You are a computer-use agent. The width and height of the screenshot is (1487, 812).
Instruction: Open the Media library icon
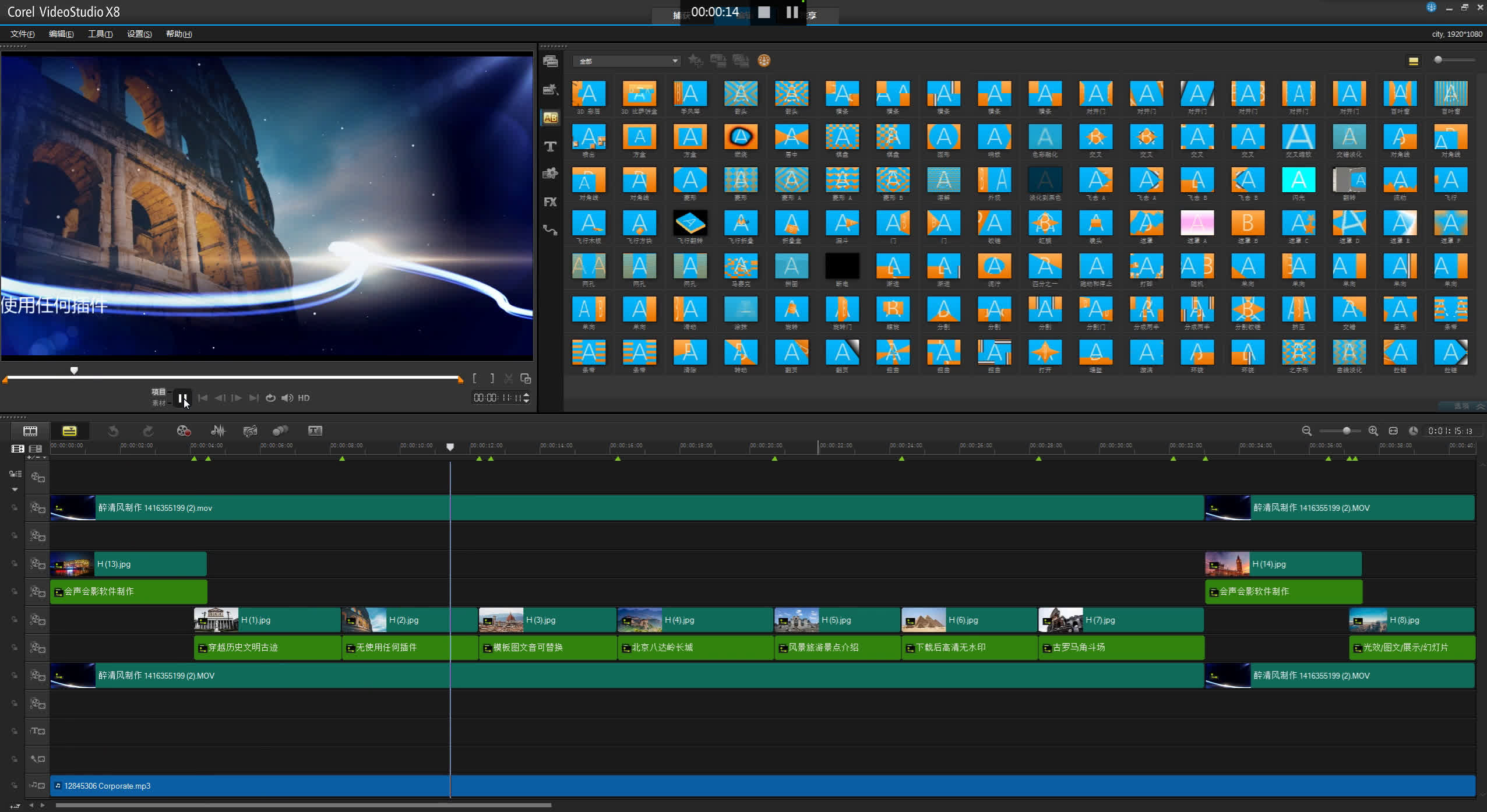coord(550,61)
